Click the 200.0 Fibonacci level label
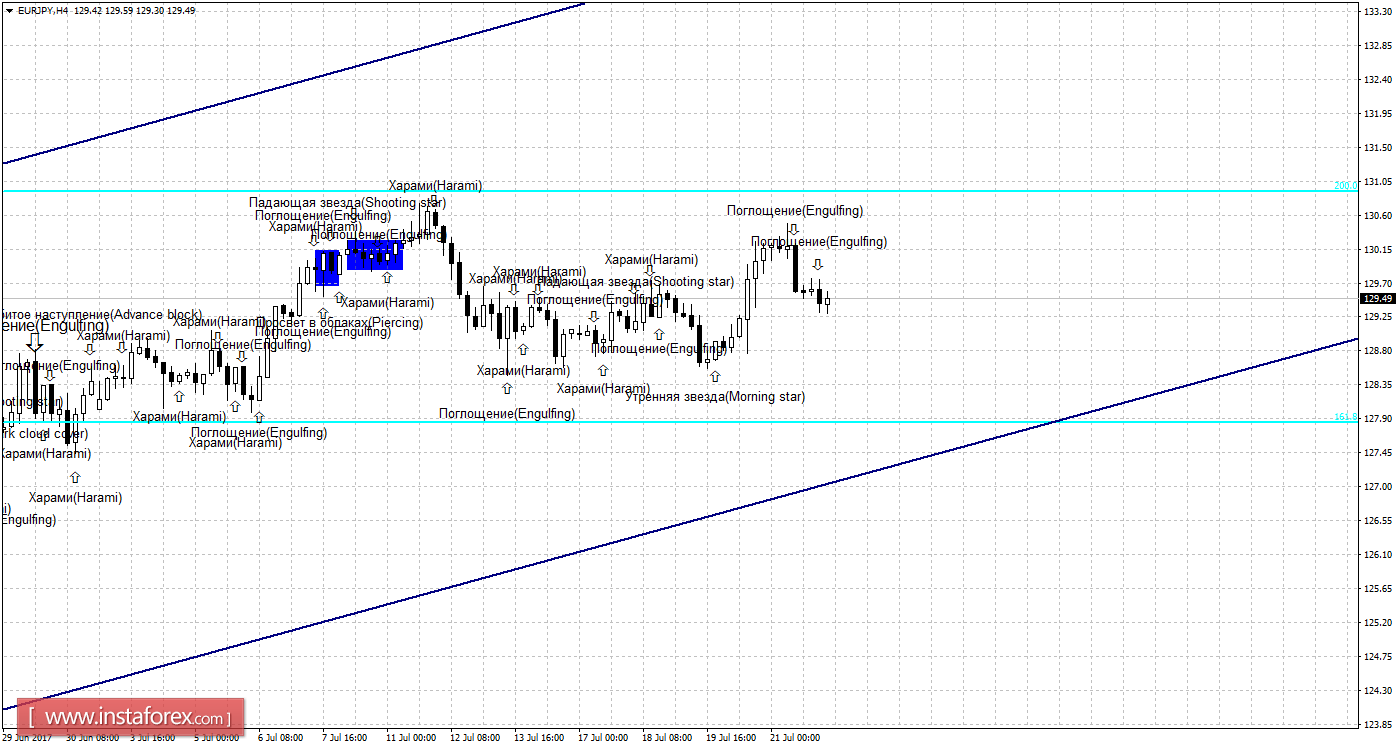Image resolution: width=1398 pixels, height=749 pixels. (x=1345, y=186)
